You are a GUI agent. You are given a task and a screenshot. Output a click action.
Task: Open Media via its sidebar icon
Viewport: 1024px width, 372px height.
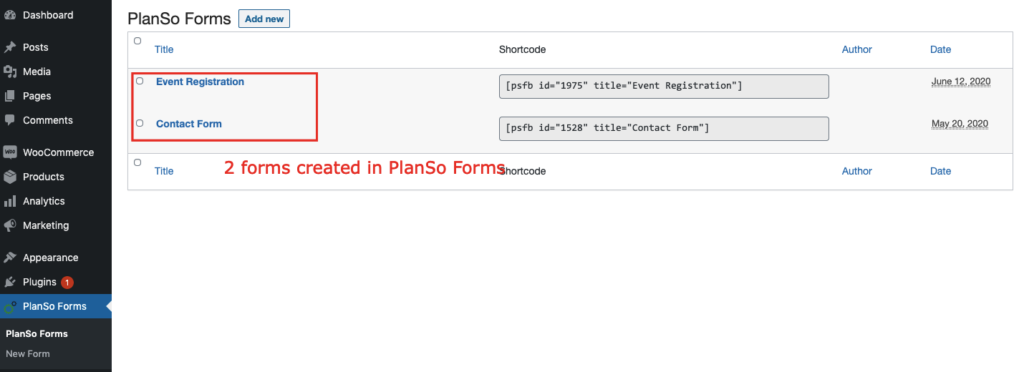point(10,72)
